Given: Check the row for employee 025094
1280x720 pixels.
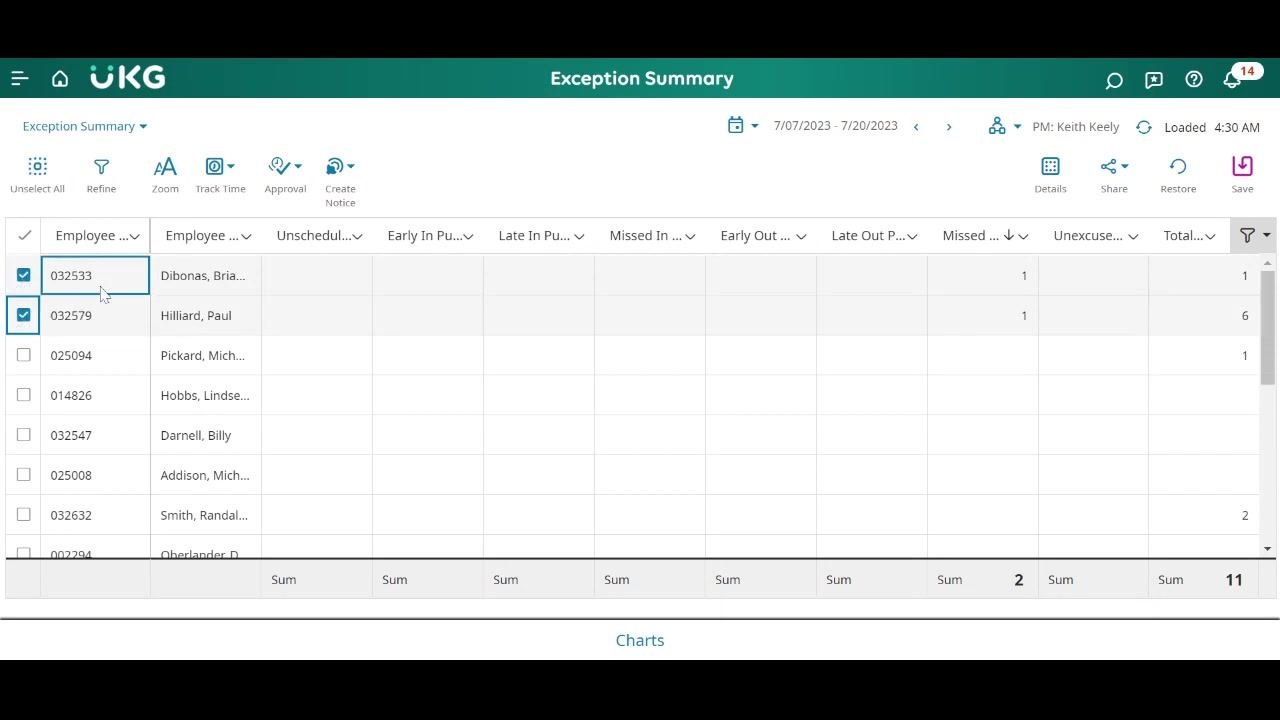Looking at the screenshot, I should (x=24, y=355).
